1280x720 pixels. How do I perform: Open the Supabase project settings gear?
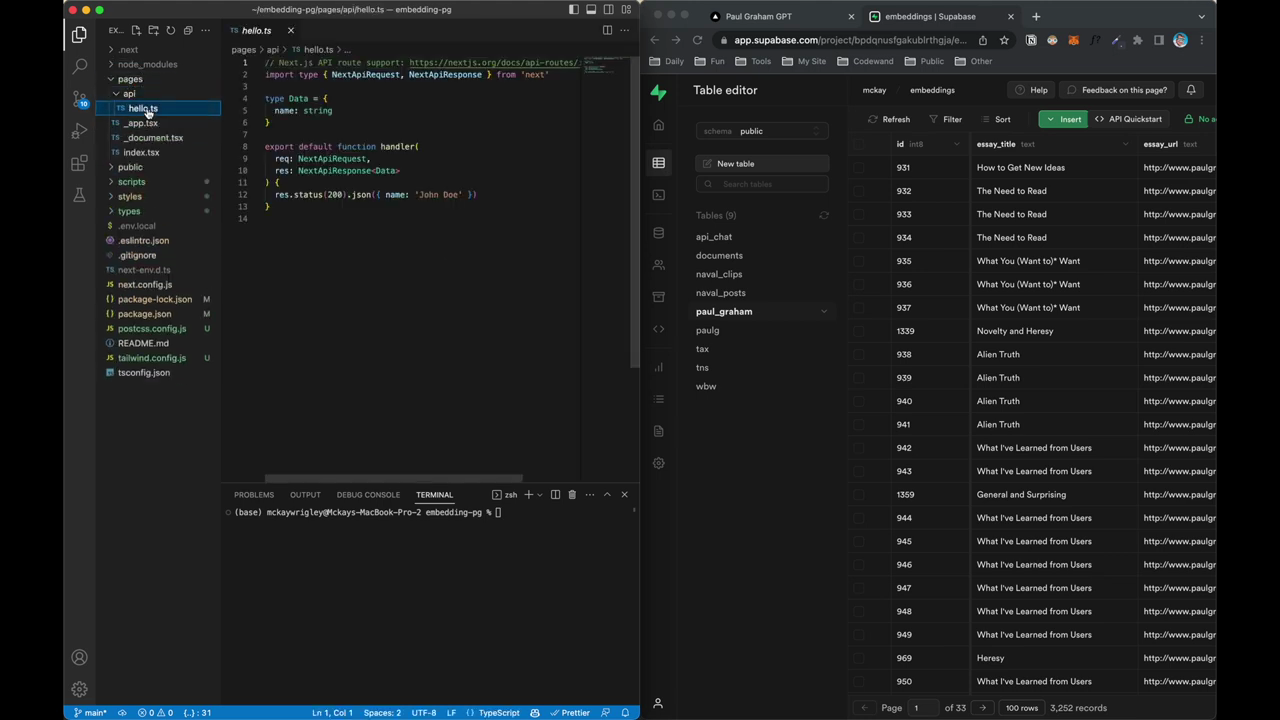click(x=658, y=463)
